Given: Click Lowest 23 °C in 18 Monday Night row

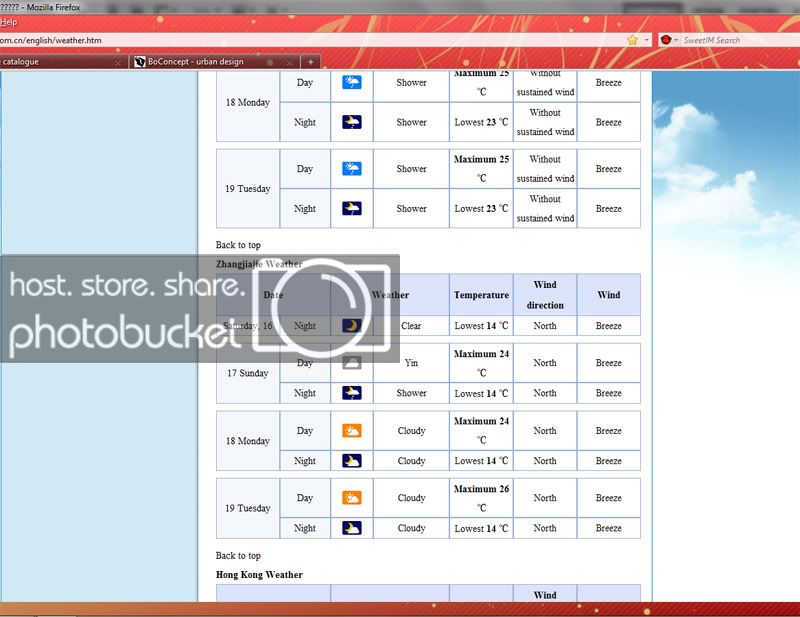Looking at the screenshot, I should 481,122.
